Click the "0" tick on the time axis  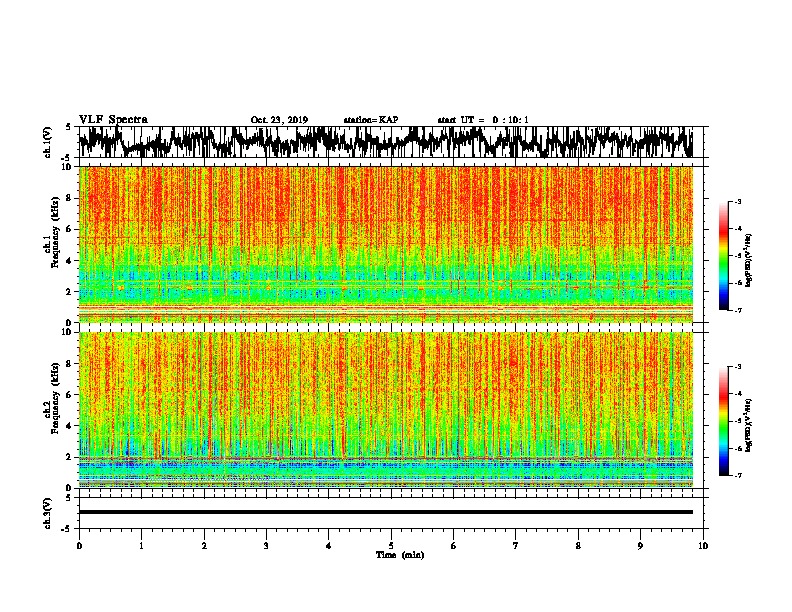79,546
